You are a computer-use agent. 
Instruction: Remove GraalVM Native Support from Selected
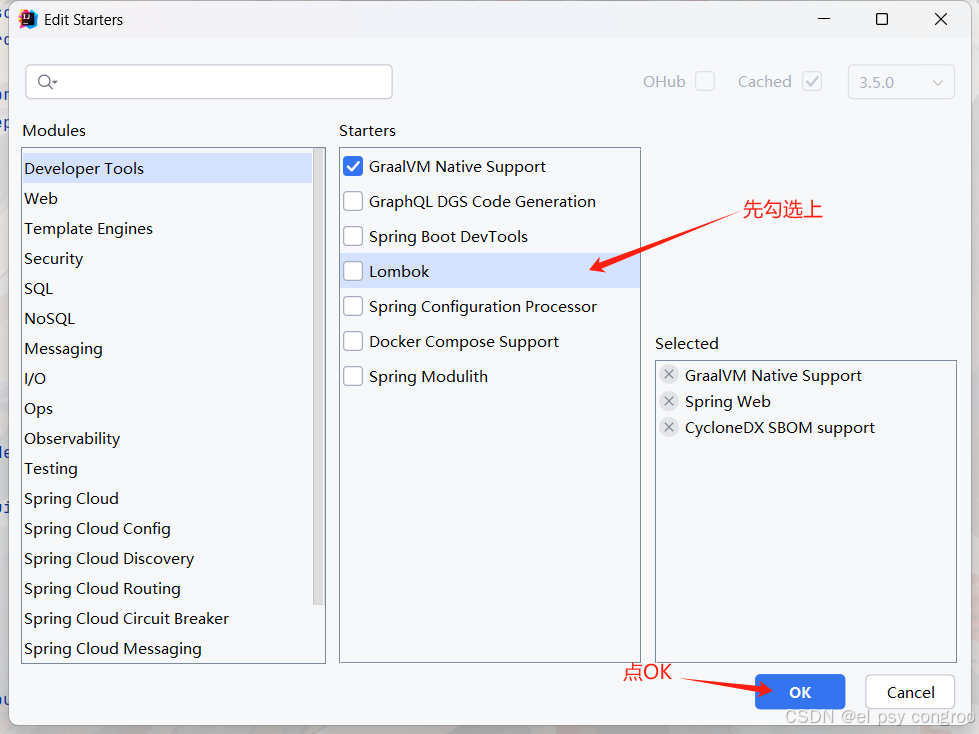pyautogui.click(x=669, y=374)
